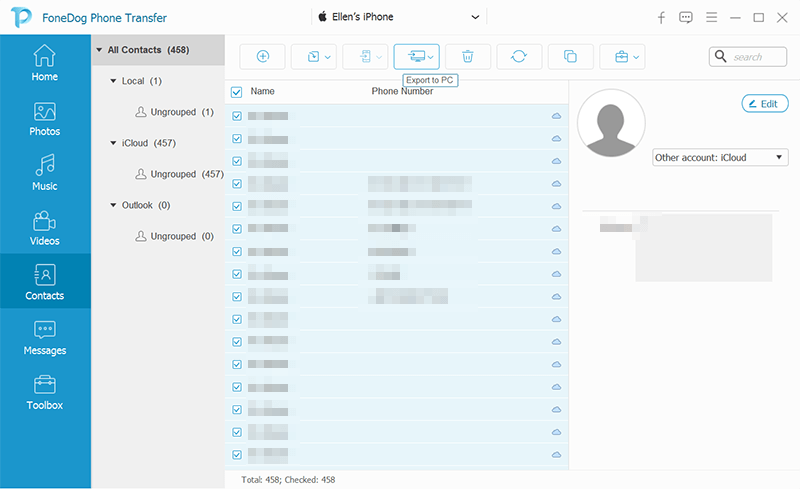The width and height of the screenshot is (800, 489).
Task: Click the FoneDog logo icon
Action: 21,17
